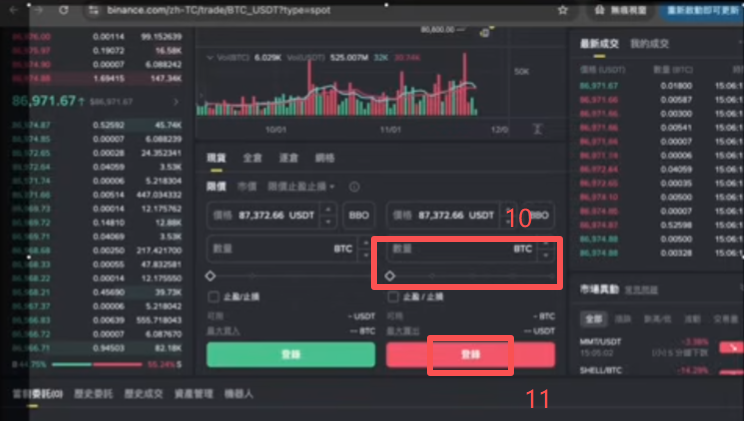744x421 pixels.
Task: Click the buy amount slider diamond handle
Action: point(211,276)
